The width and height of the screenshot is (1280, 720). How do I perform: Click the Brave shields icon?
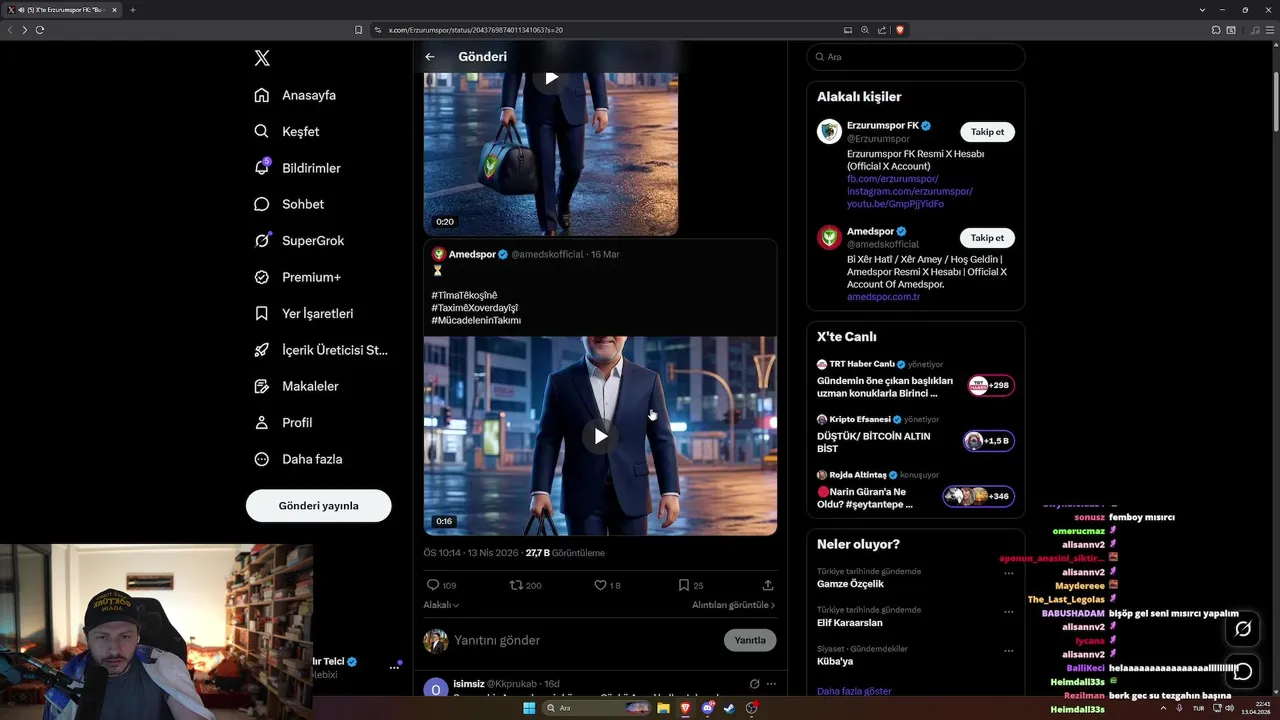click(x=900, y=30)
